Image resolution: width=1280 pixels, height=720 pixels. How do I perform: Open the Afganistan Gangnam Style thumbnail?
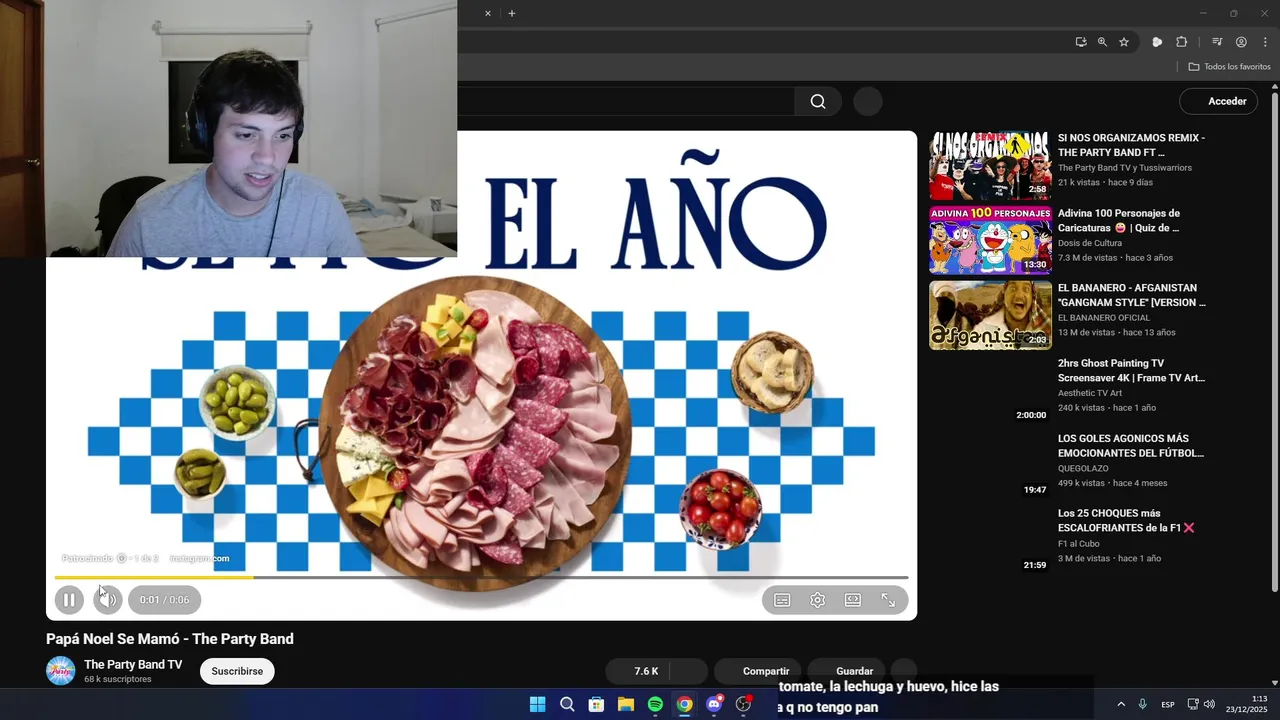coord(990,315)
